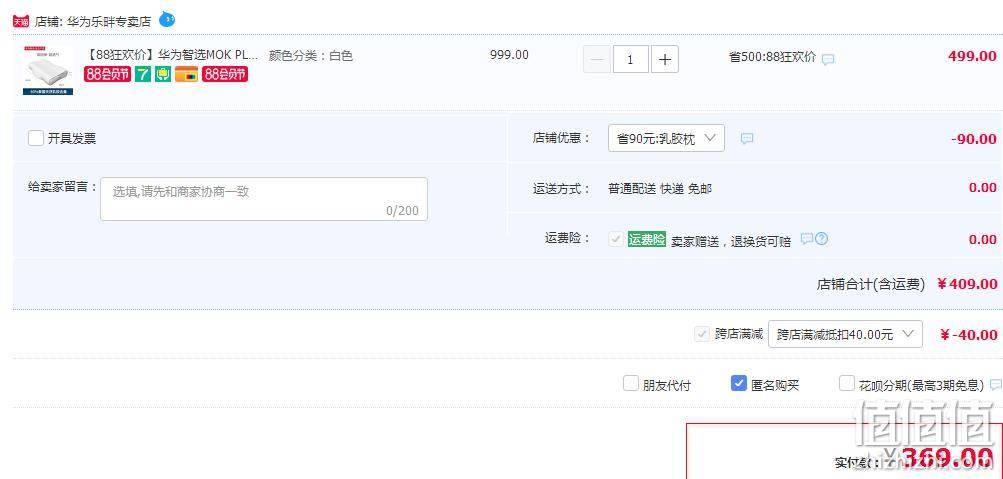The width and height of the screenshot is (1003, 479).
Task: Click the 店铺合计(含运费) label
Action: 871,285
